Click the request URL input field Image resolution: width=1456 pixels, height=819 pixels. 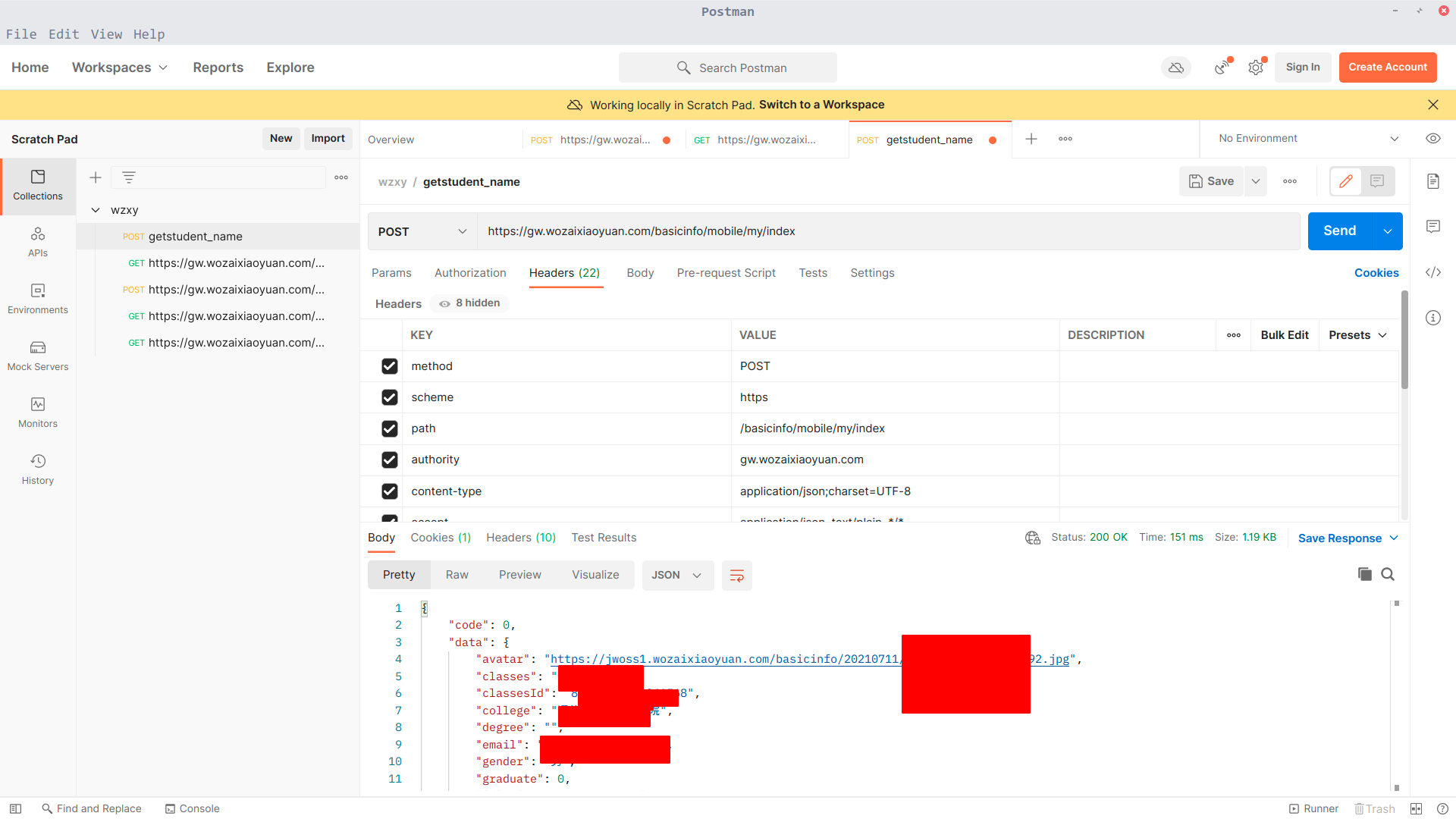click(x=887, y=231)
